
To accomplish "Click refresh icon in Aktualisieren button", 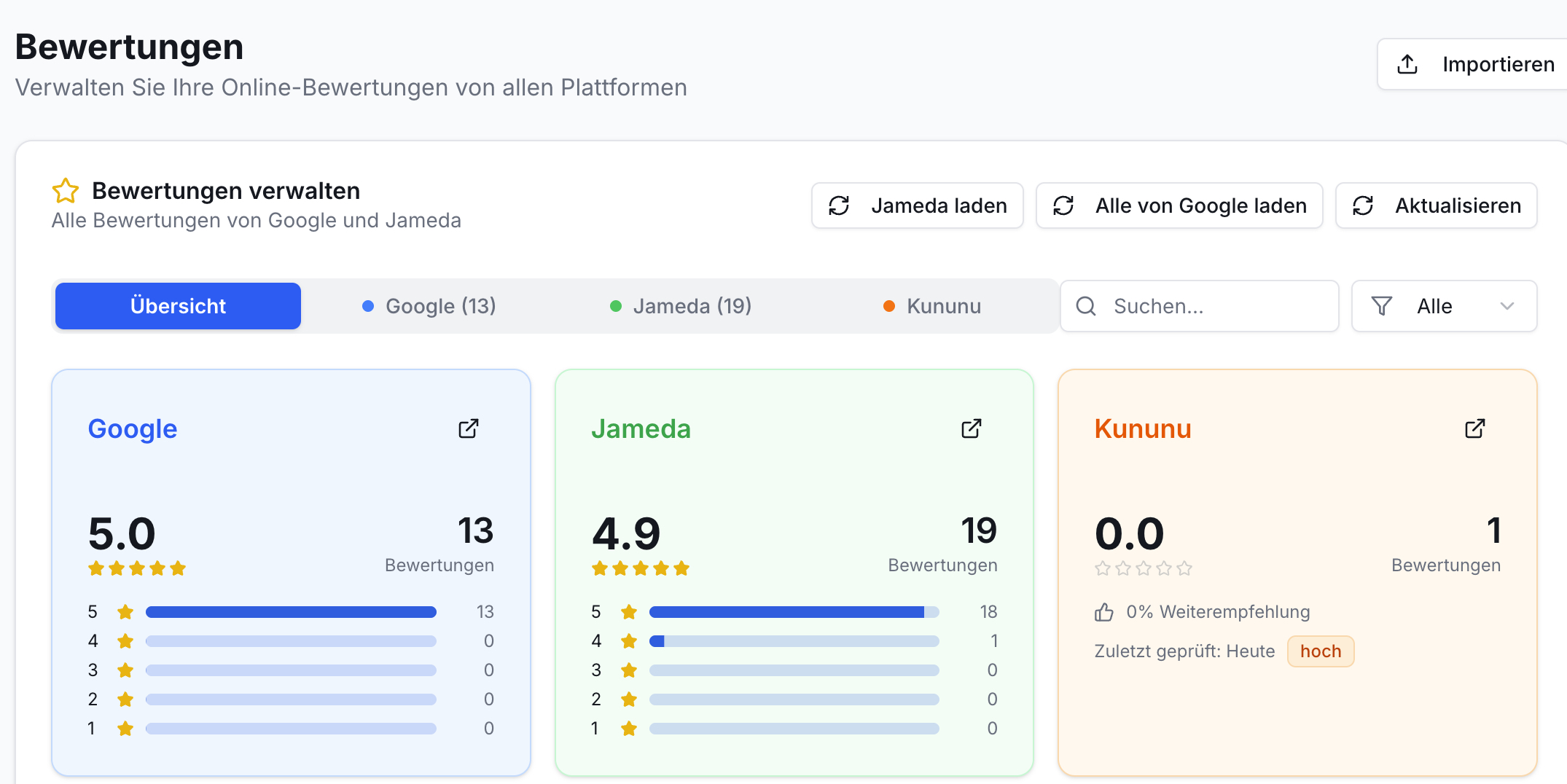I will (x=1363, y=205).
